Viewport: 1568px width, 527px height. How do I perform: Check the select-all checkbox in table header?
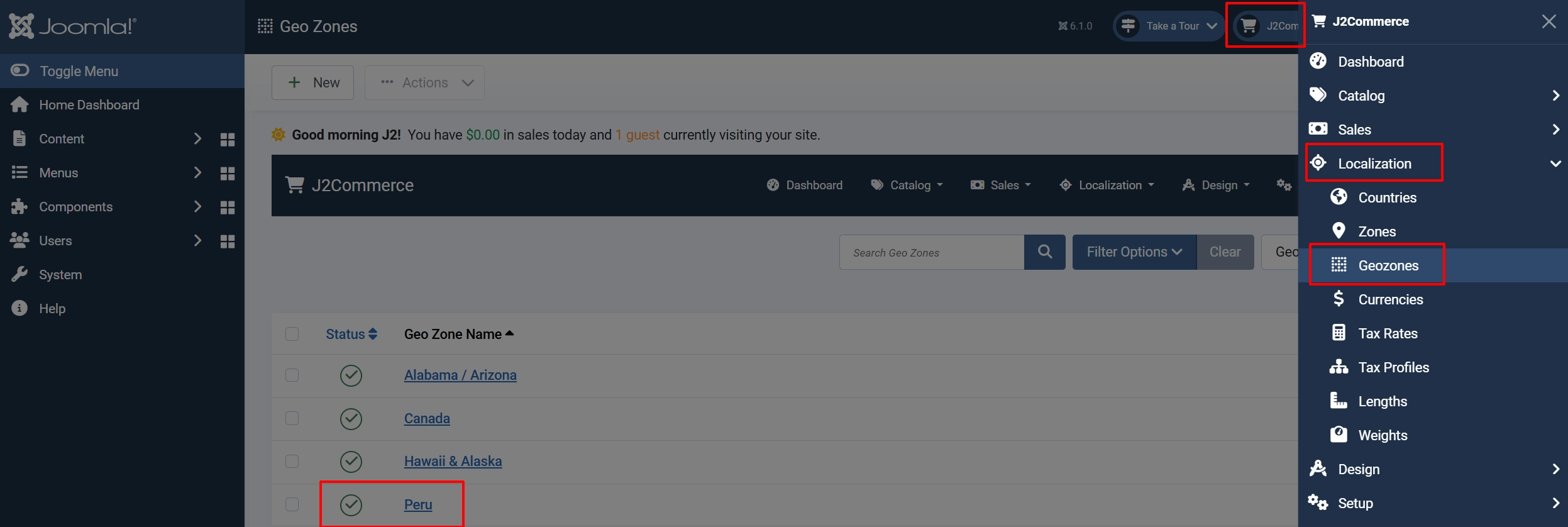click(292, 334)
